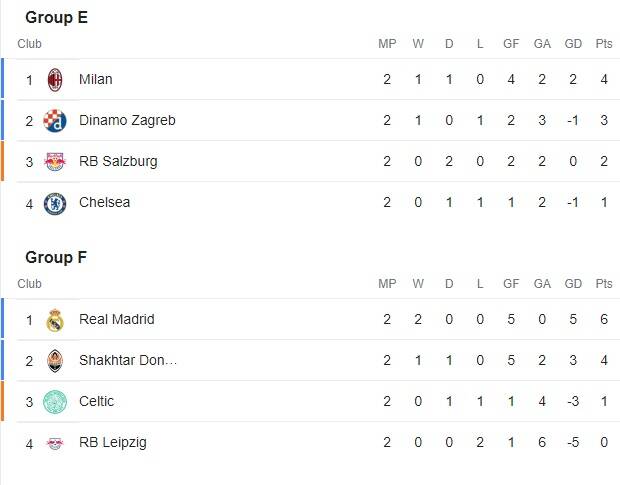This screenshot has width=620, height=485.
Task: Click the MP column header in Group E
Action: pos(387,44)
